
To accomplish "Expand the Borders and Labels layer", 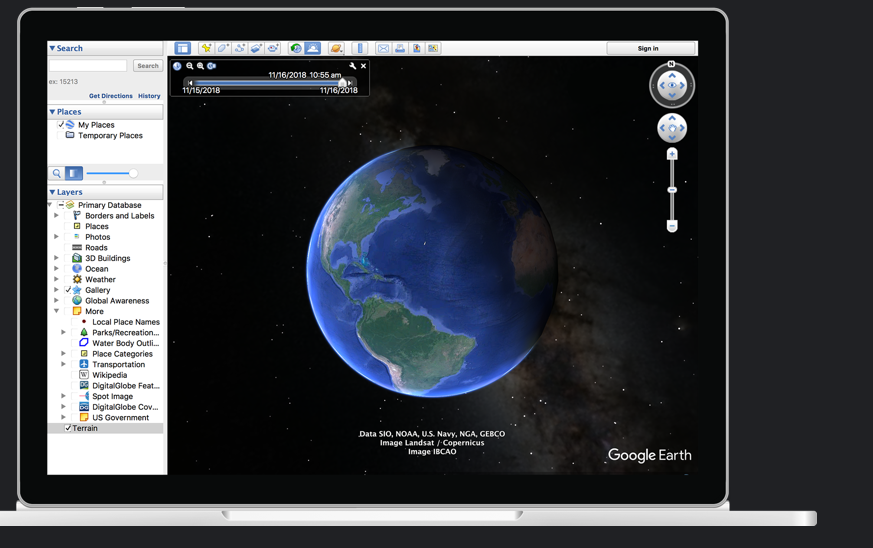I will (x=56, y=216).
